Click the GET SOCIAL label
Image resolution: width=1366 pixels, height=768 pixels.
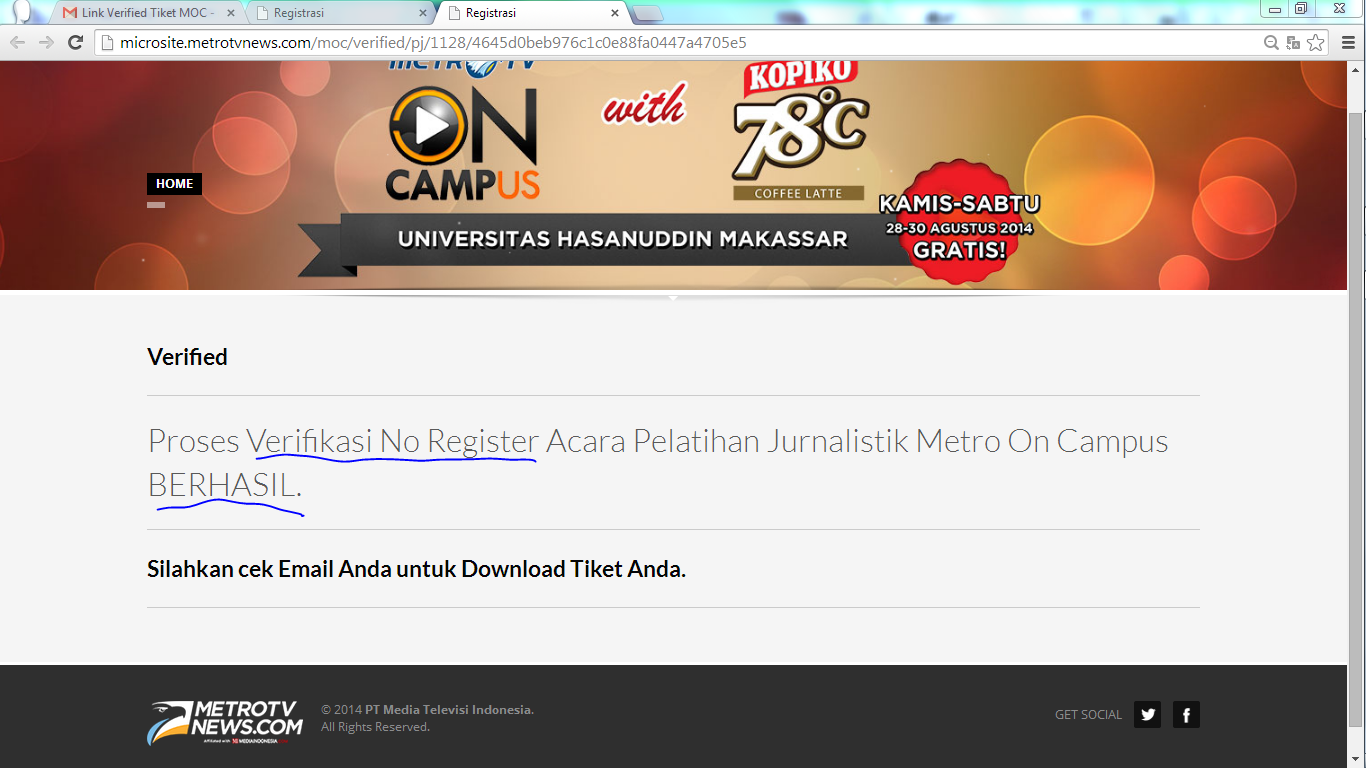pyautogui.click(x=1088, y=714)
